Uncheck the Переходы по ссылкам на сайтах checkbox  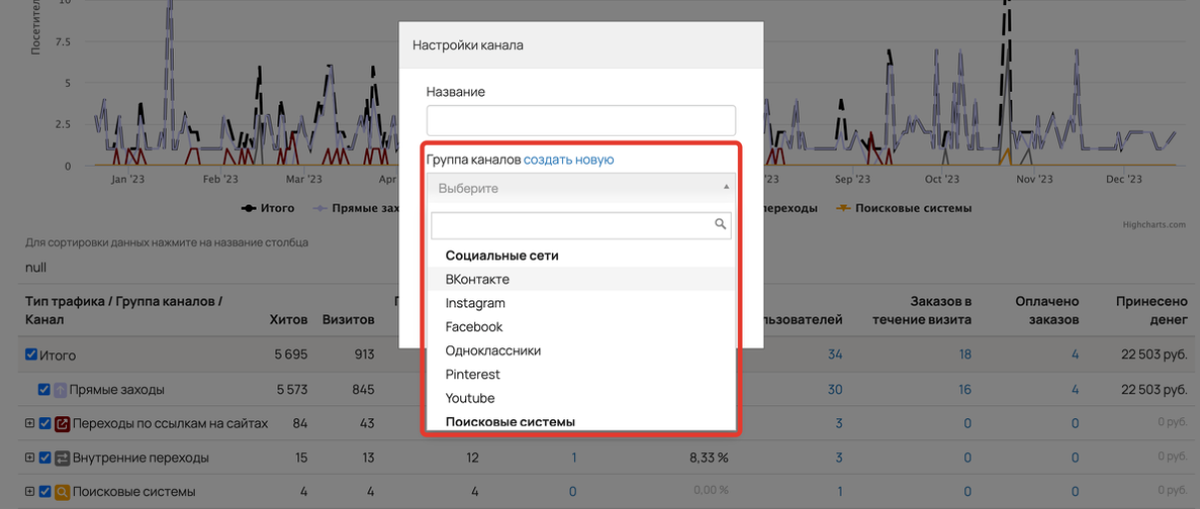point(44,424)
